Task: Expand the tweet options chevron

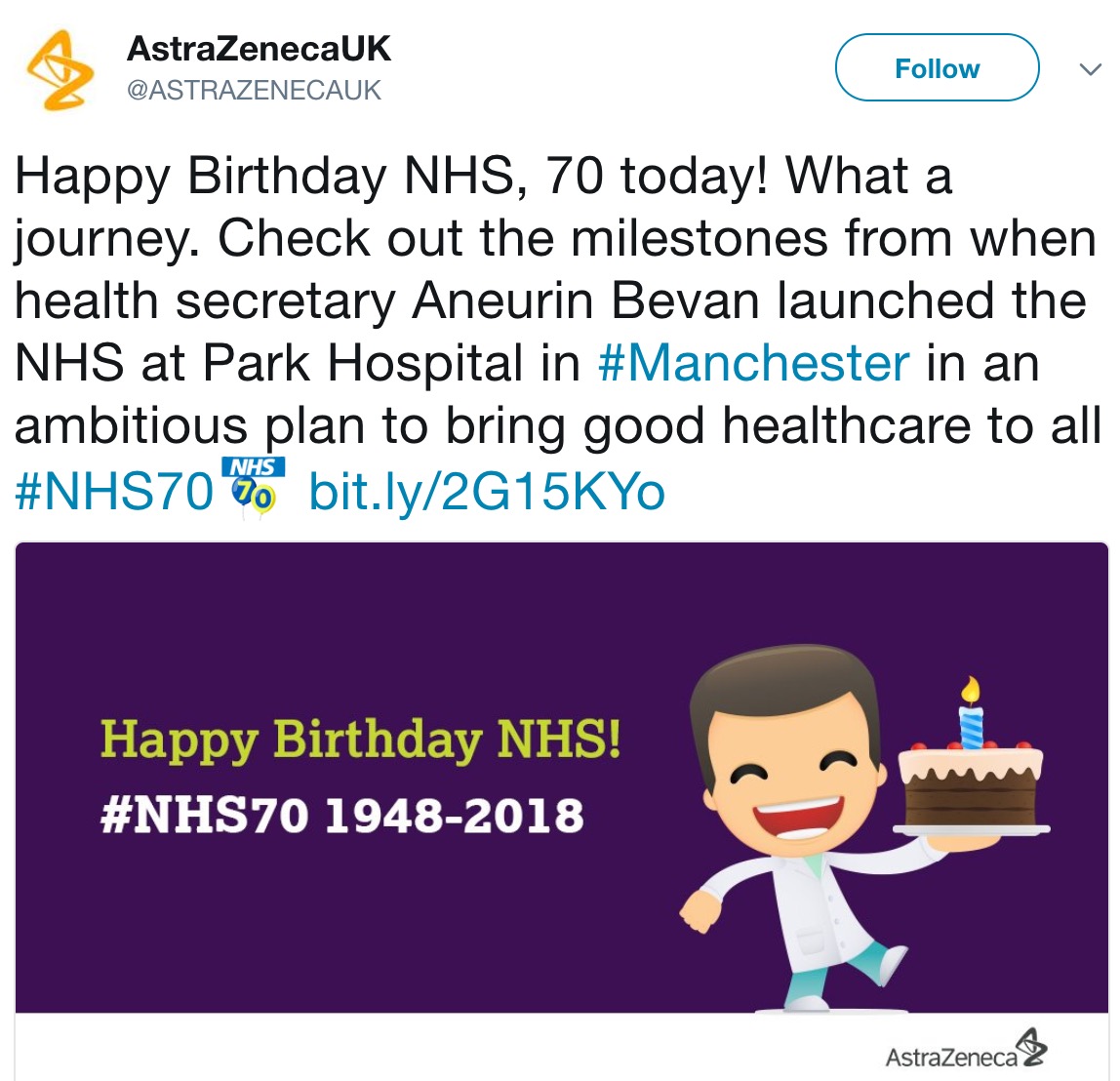Action: pyautogui.click(x=1089, y=69)
